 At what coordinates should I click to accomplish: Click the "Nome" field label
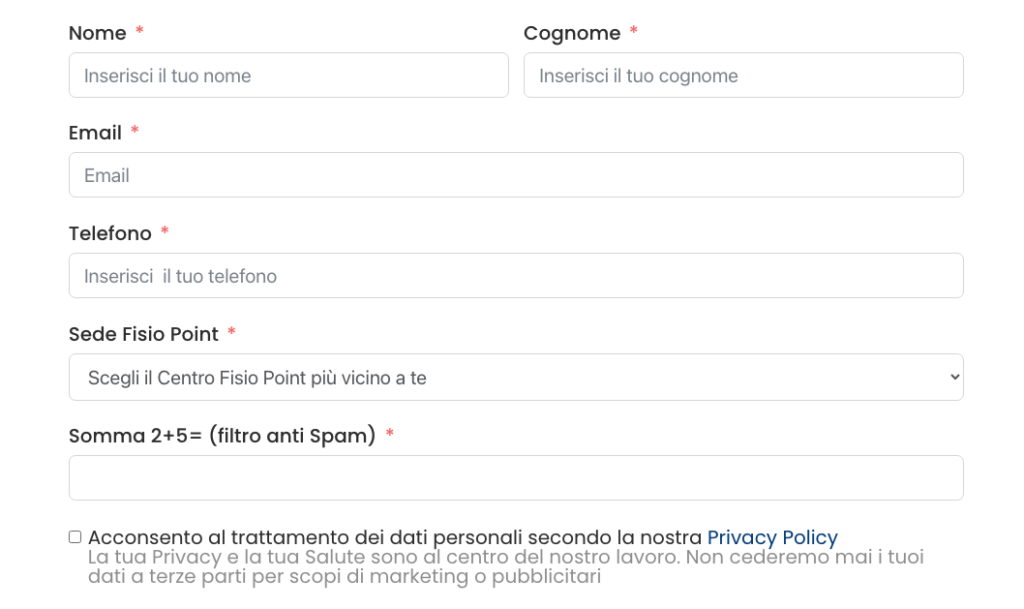(x=97, y=33)
